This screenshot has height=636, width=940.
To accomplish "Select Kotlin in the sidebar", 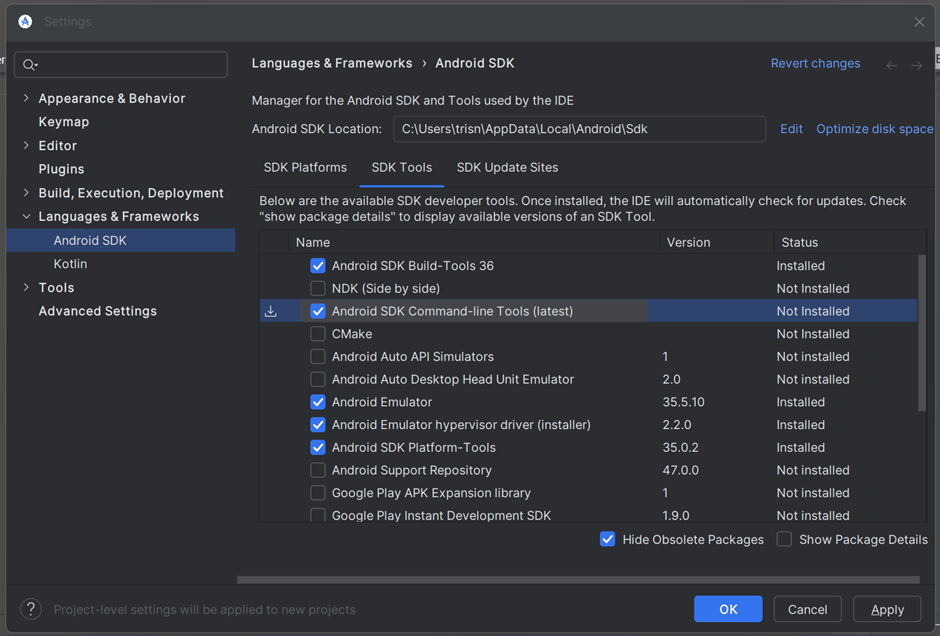I will tap(70, 264).
